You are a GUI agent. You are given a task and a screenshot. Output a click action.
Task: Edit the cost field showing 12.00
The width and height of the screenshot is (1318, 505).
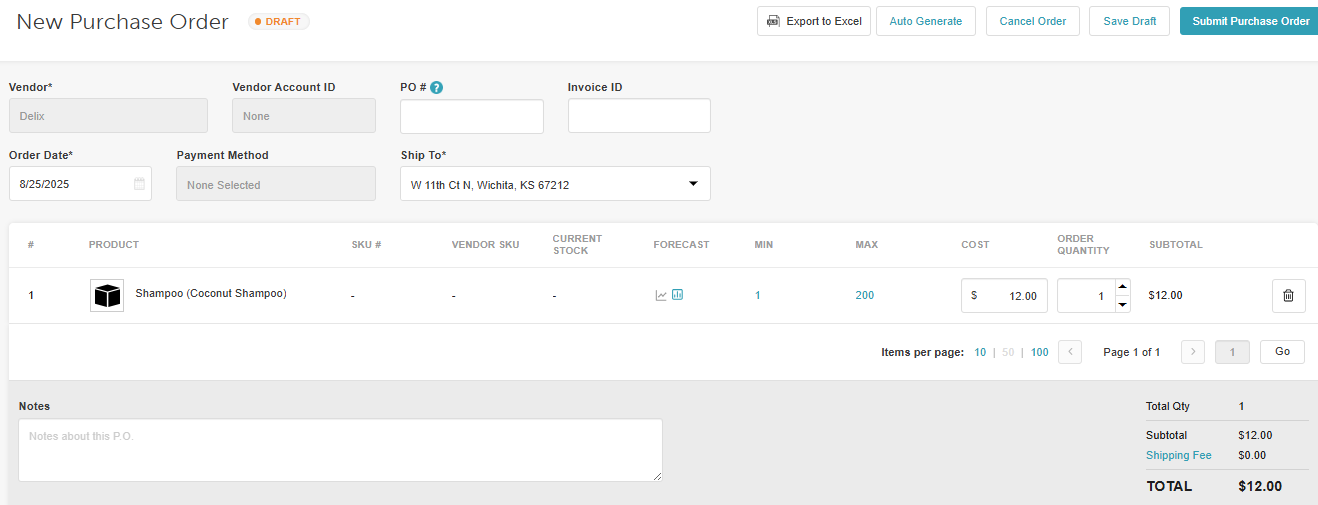[x=1004, y=296]
